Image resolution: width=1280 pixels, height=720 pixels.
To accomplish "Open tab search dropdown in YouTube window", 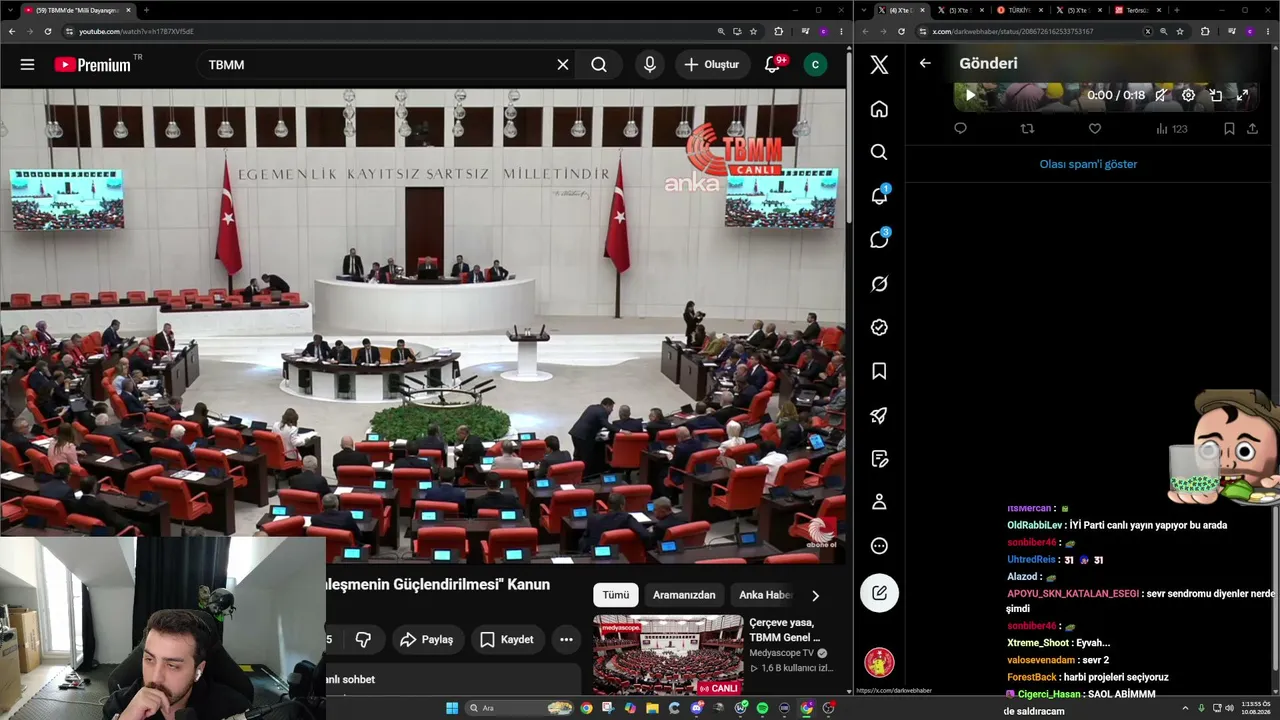I will pyautogui.click(x=9, y=10).
